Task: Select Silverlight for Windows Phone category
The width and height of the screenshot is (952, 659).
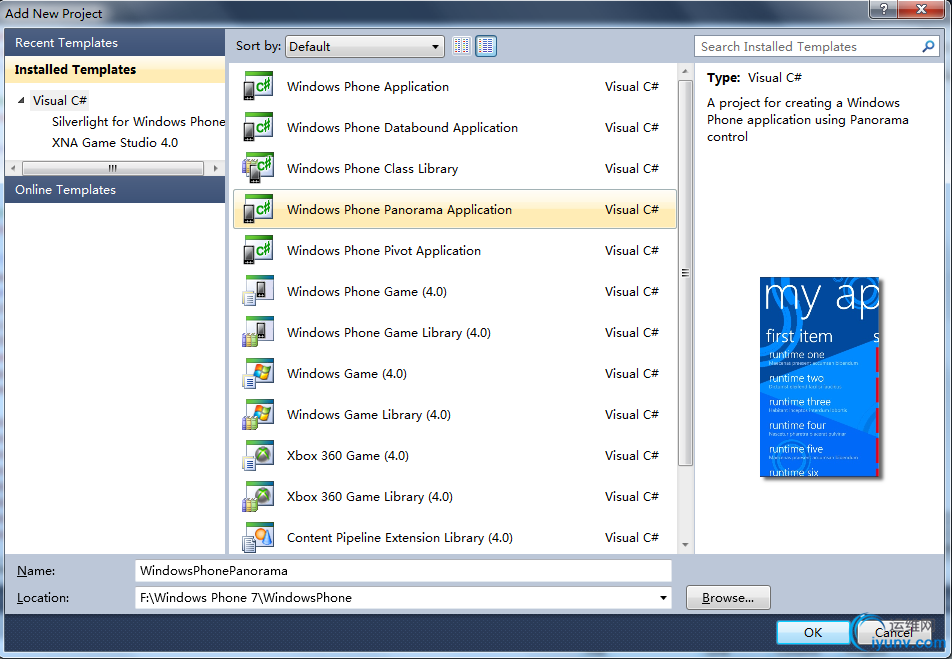Action: point(138,121)
